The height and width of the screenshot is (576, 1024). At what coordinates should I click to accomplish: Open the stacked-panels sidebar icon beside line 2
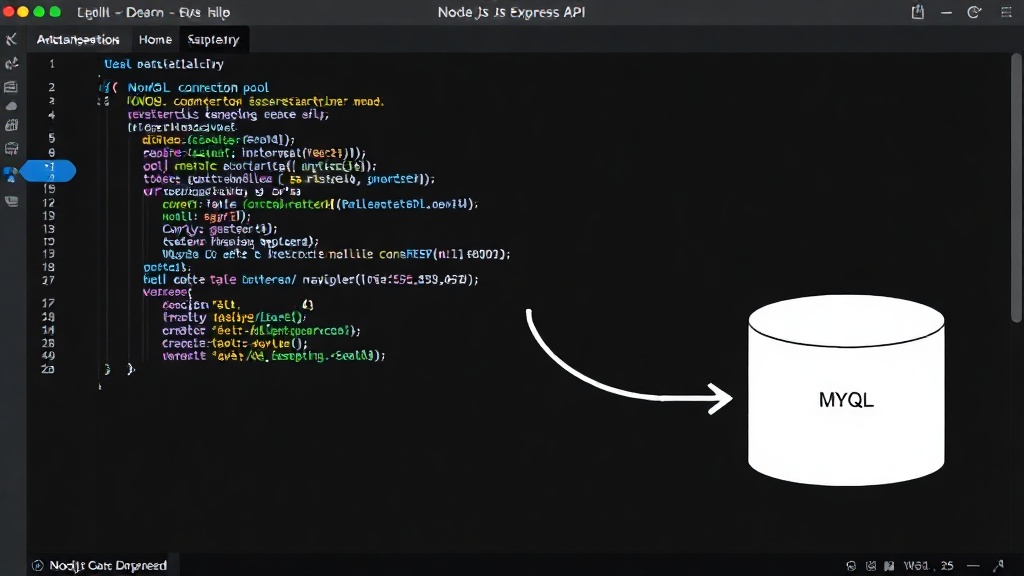point(11,86)
